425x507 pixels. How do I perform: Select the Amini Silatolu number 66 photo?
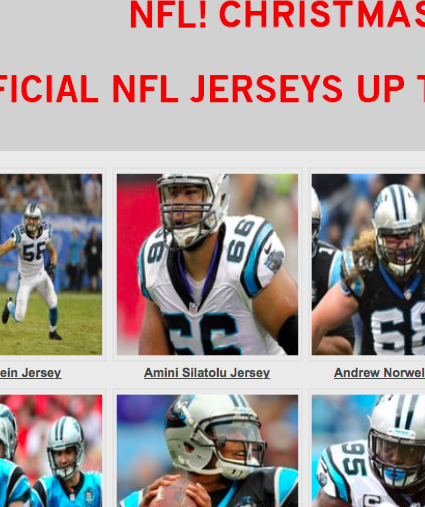click(x=207, y=264)
